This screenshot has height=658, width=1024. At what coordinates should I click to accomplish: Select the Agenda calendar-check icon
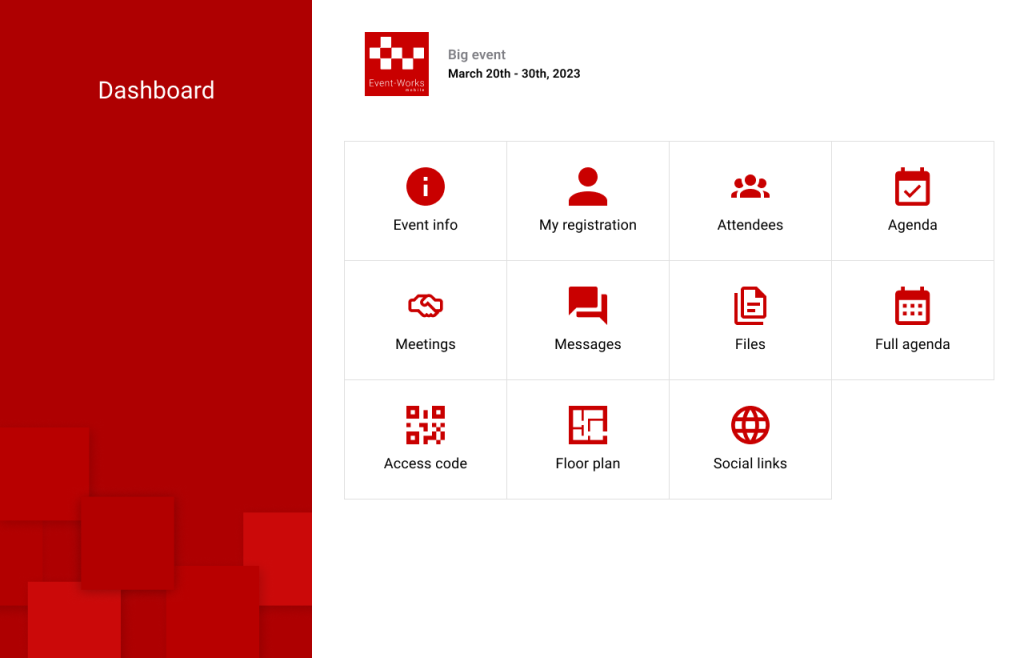(912, 187)
